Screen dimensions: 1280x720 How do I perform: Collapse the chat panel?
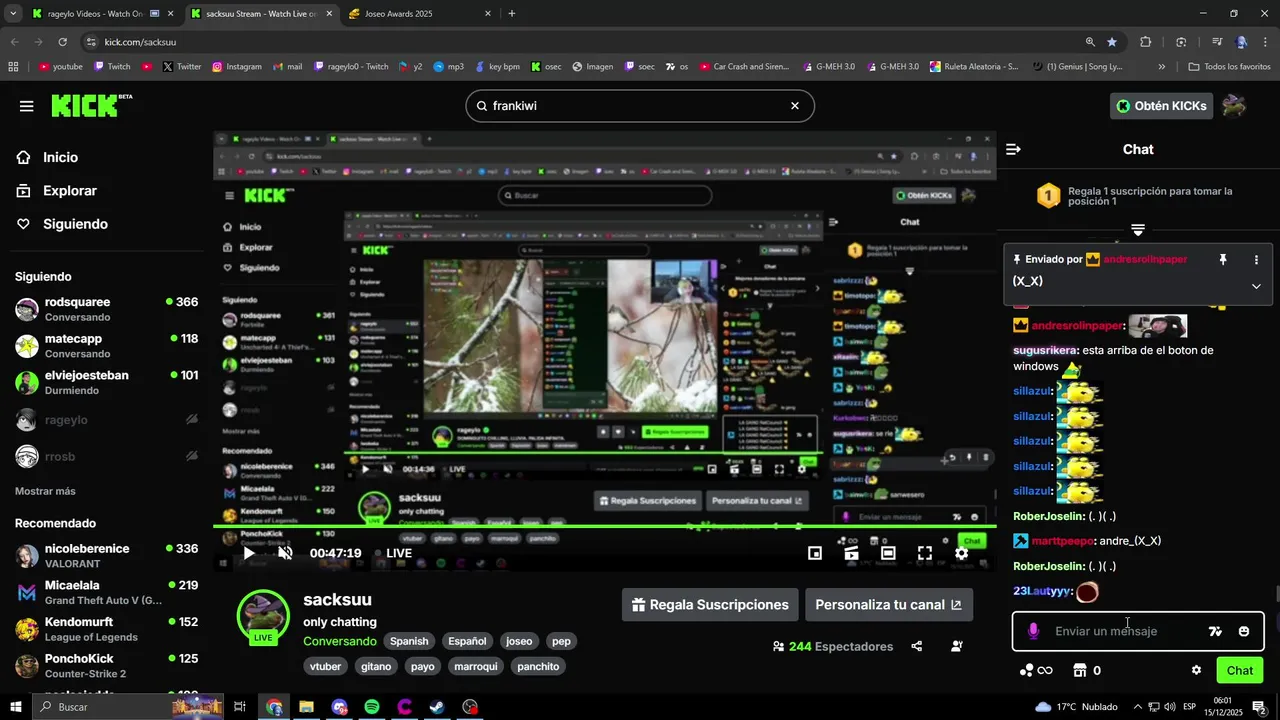click(x=1013, y=149)
